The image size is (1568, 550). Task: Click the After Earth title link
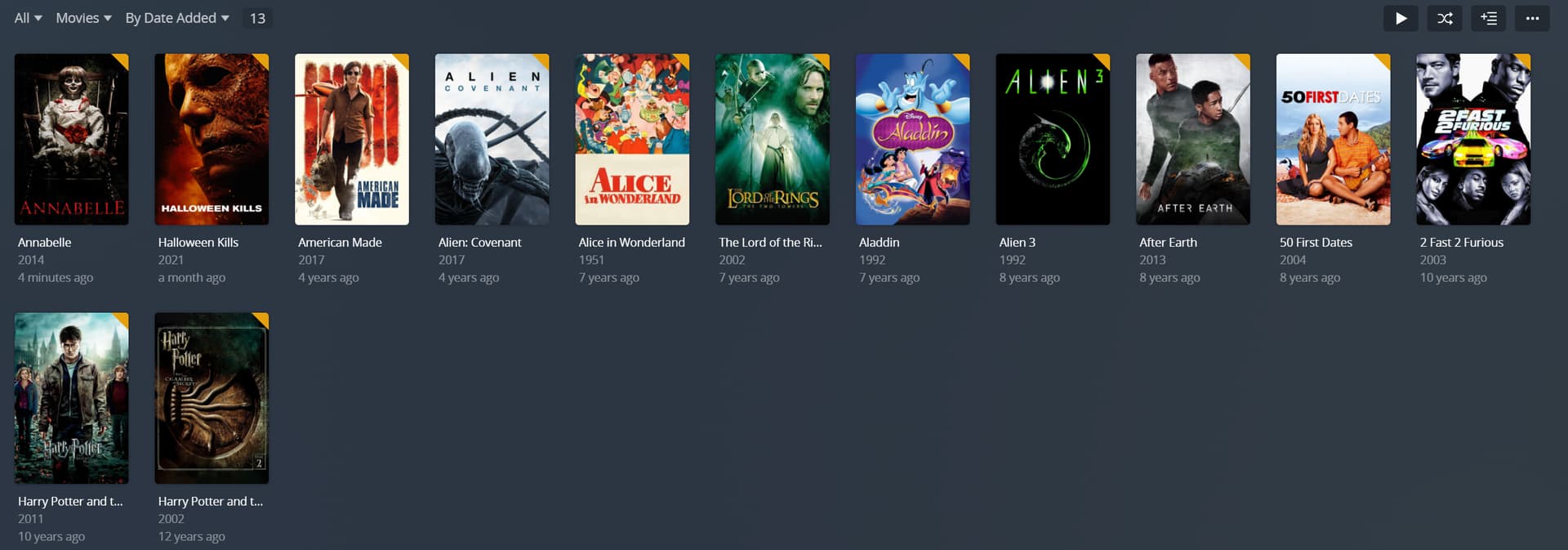(1168, 242)
